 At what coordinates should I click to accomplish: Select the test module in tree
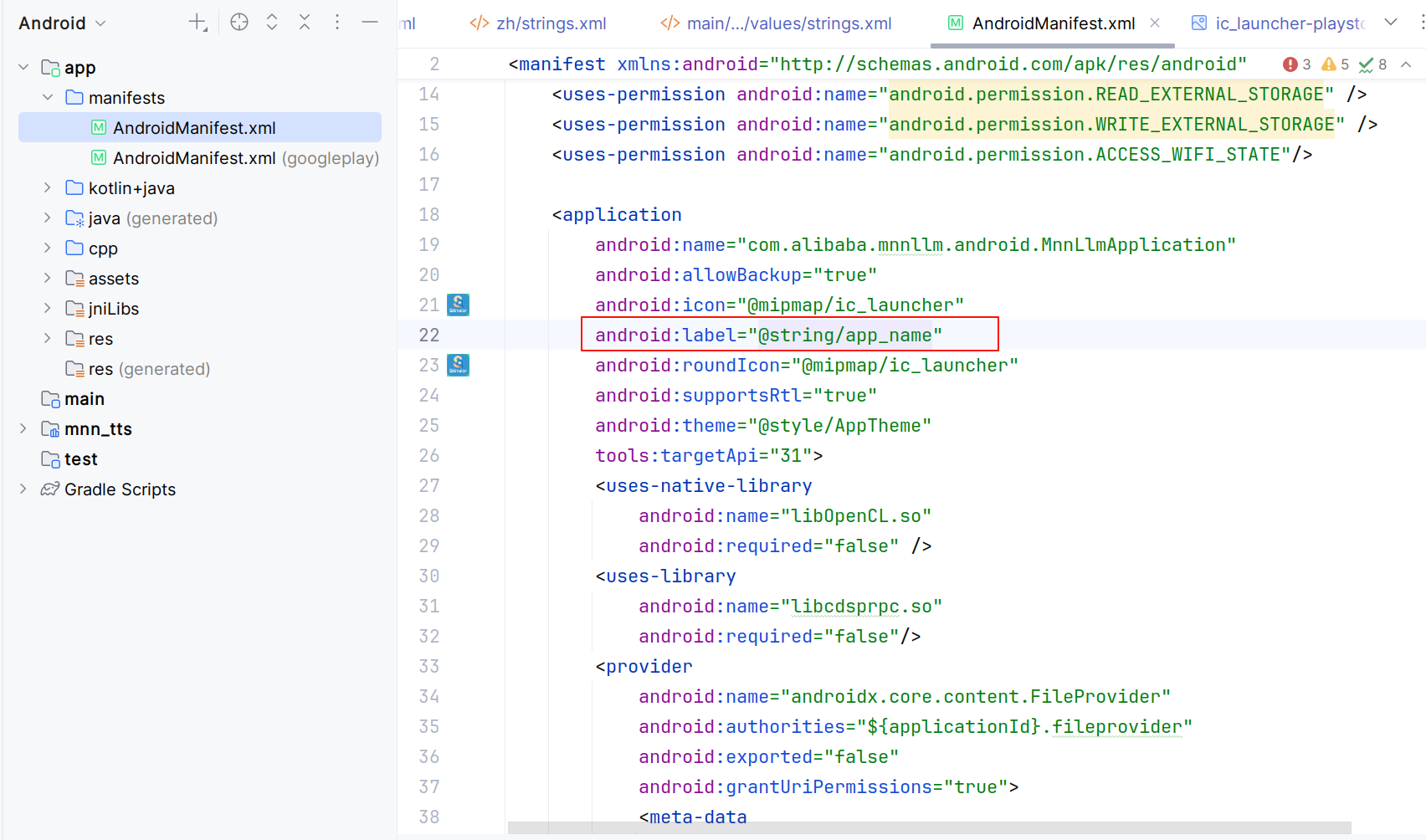[x=69, y=458]
